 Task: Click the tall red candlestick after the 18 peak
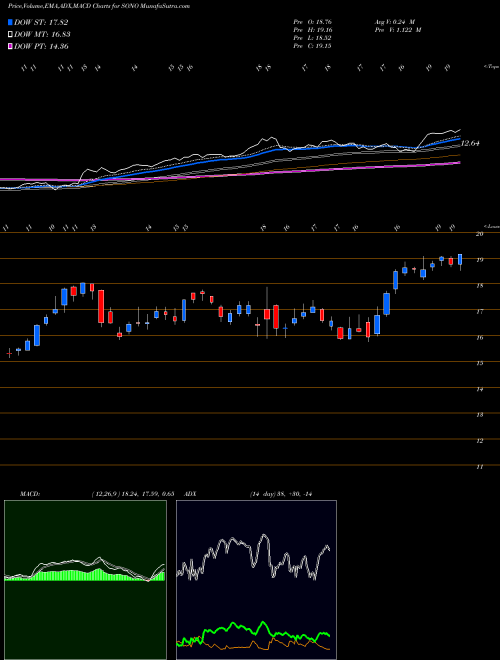tap(101, 307)
